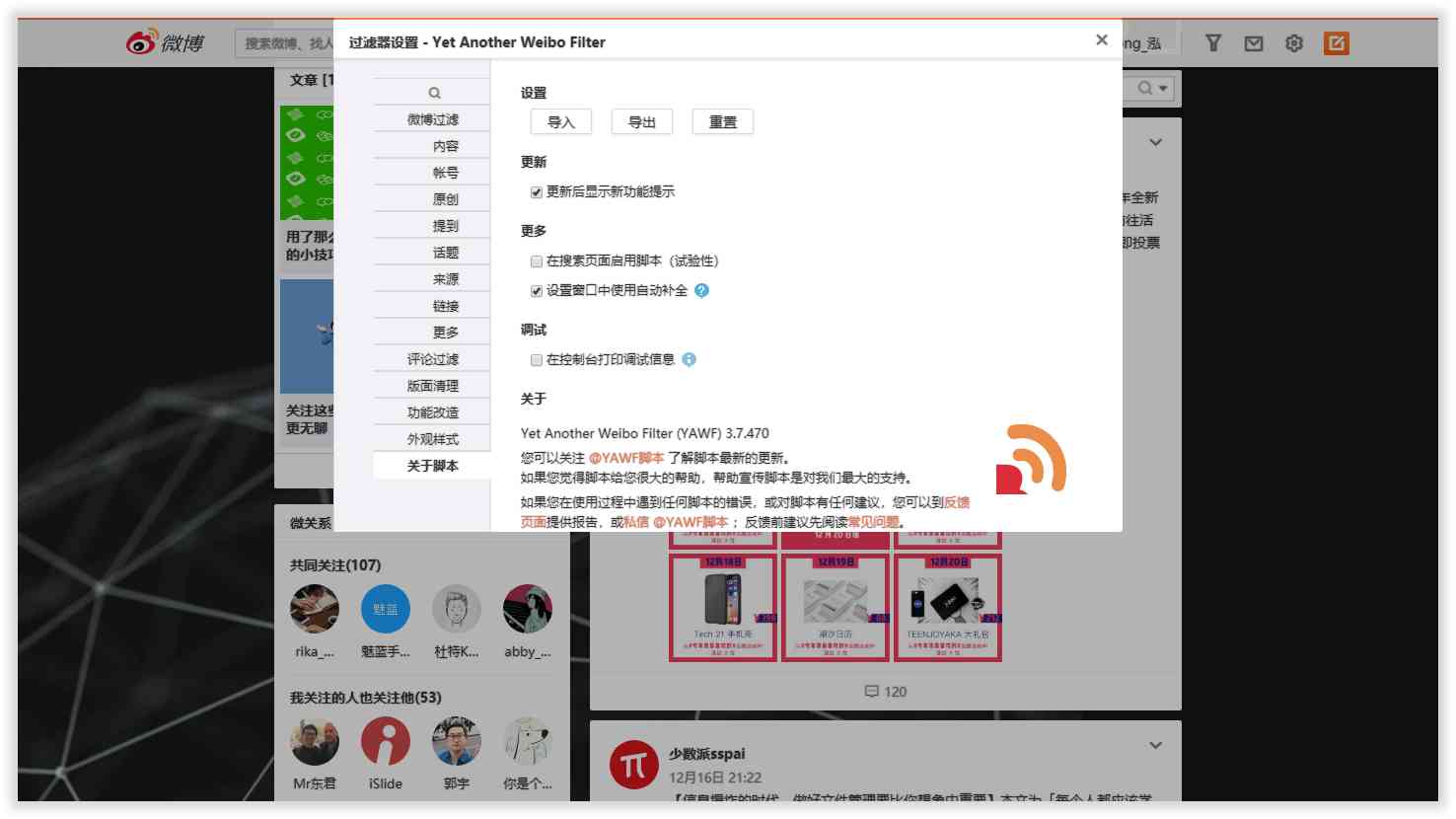The width and height of the screenshot is (1456, 819).
Task: Click 少数派sspai username
Action: point(707,754)
